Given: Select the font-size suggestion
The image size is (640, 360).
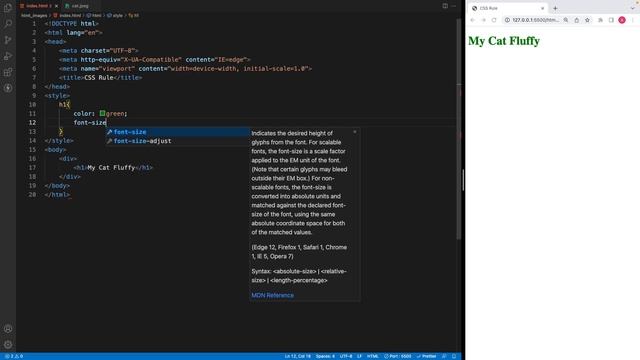Looking at the screenshot, I should 178,132.
